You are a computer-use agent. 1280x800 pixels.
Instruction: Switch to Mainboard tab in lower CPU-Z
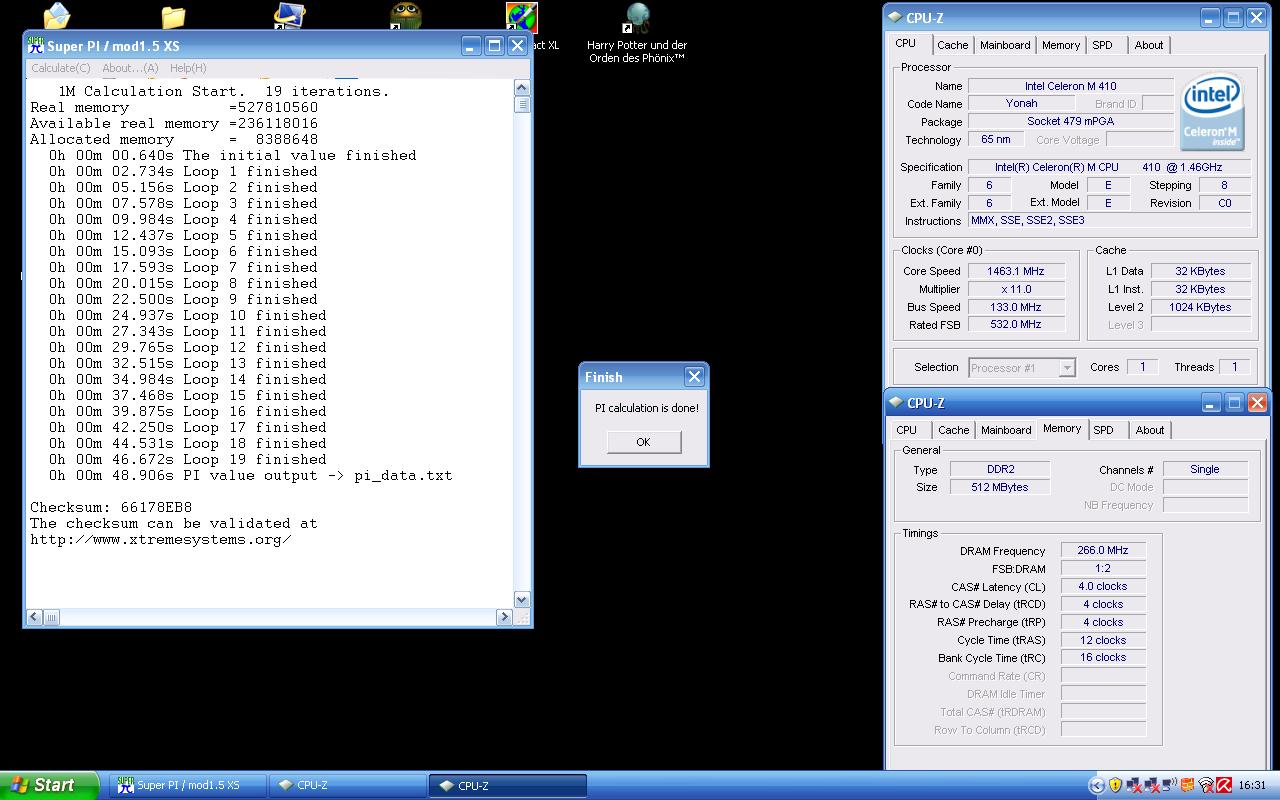click(1006, 430)
